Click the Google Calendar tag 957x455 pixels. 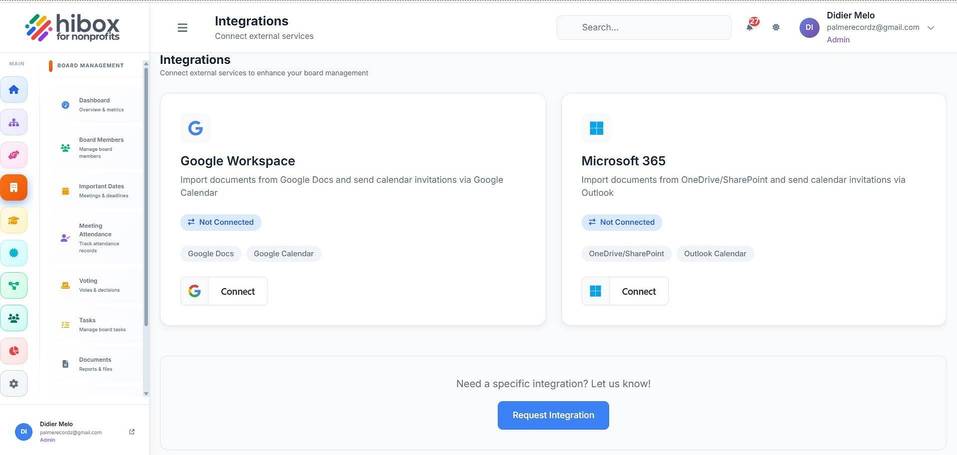pos(284,253)
